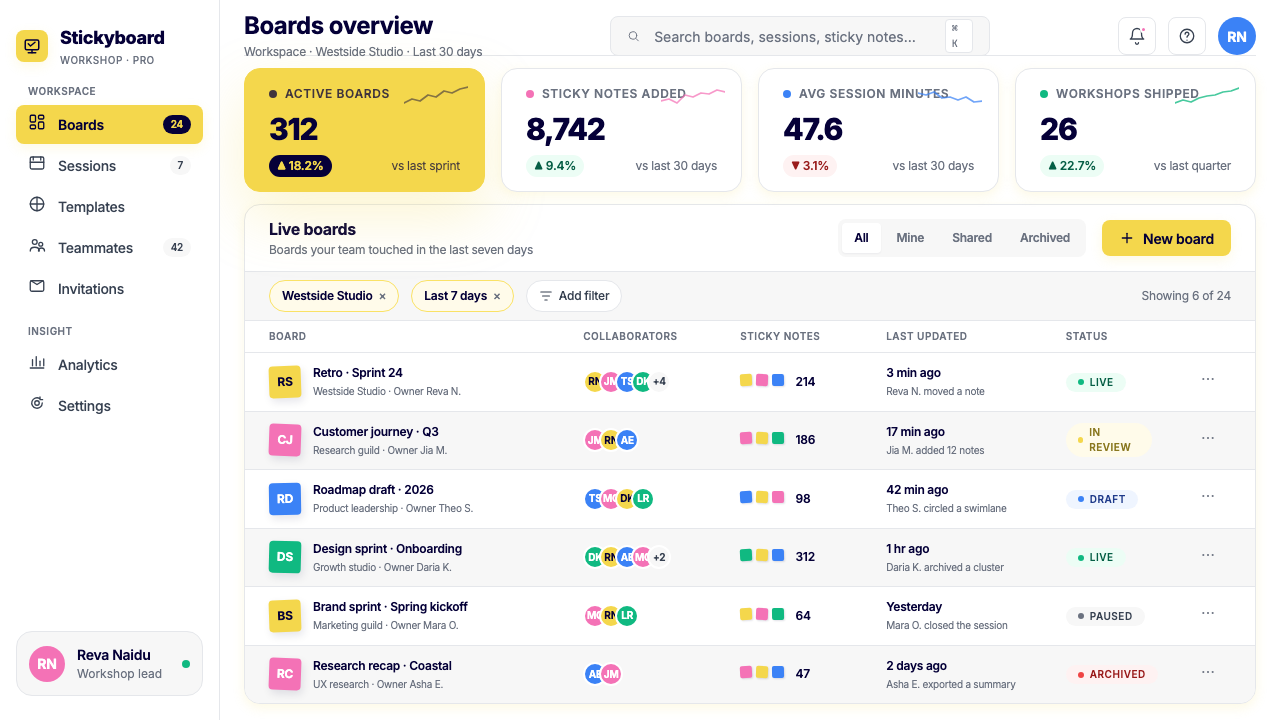This screenshot has height=720, width=1280.
Task: Click JM avatar on Research recap row
Action: [611, 674]
